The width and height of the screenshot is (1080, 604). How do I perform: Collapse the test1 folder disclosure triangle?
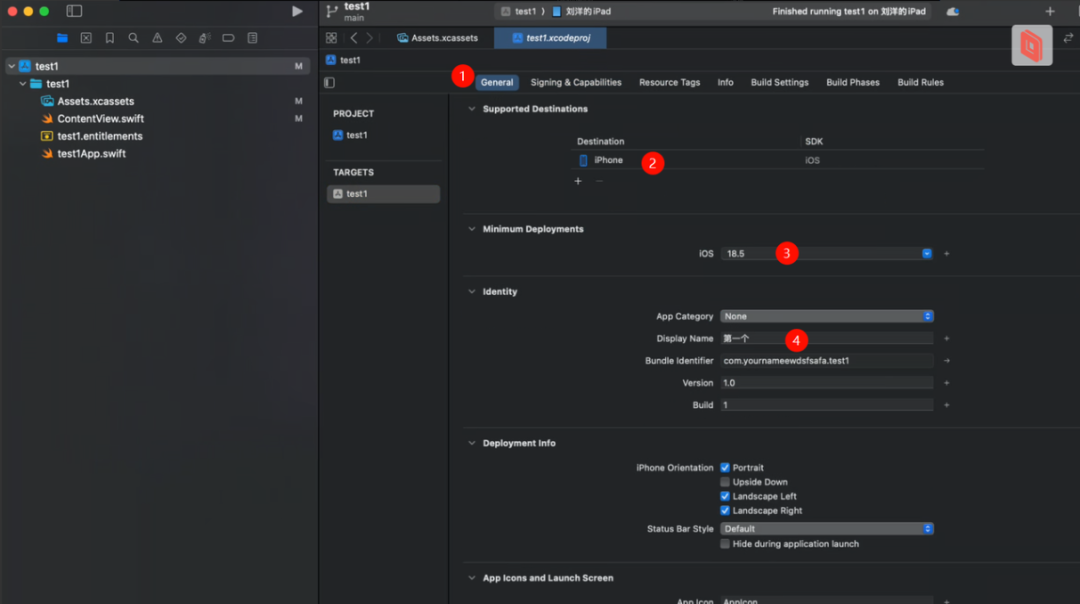(x=23, y=83)
